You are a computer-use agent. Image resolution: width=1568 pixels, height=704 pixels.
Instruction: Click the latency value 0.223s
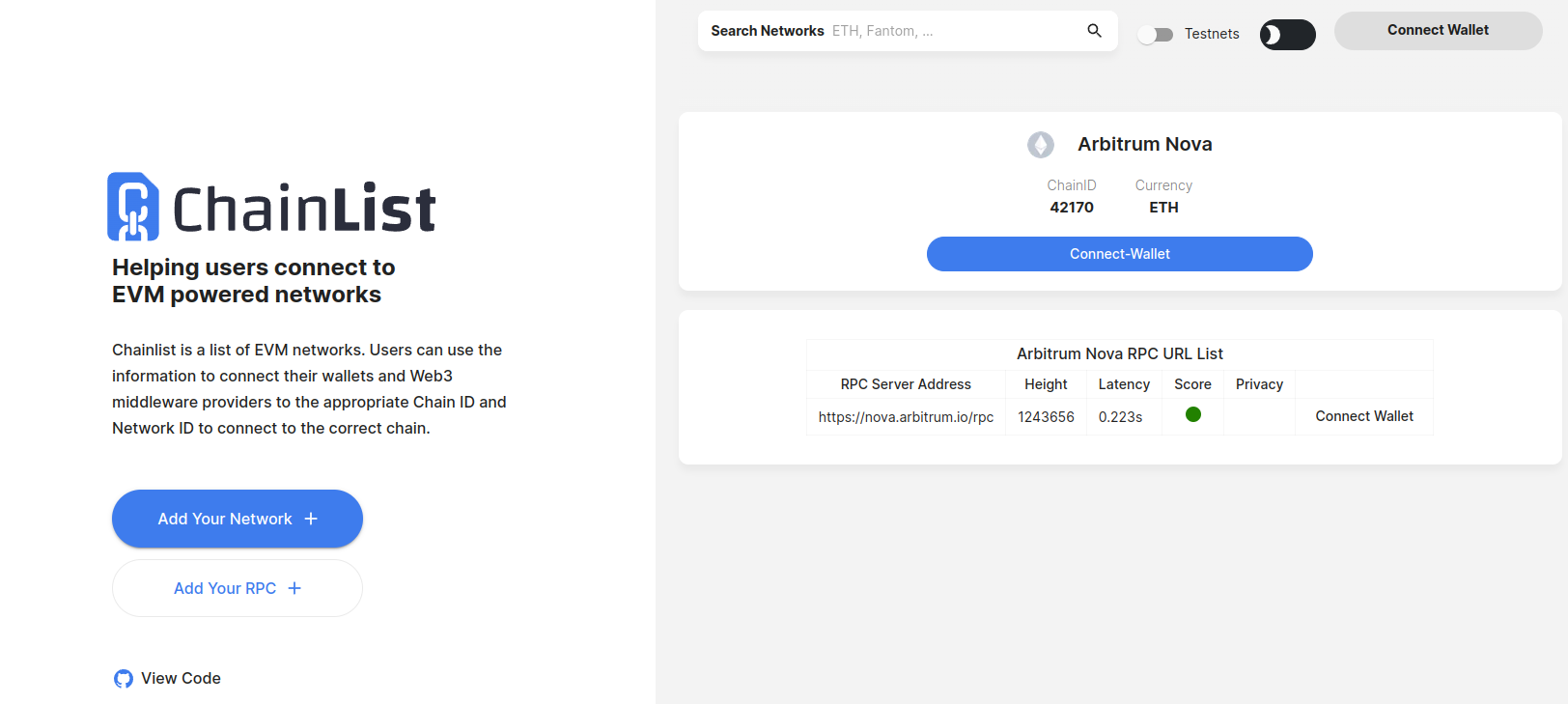pos(1120,417)
